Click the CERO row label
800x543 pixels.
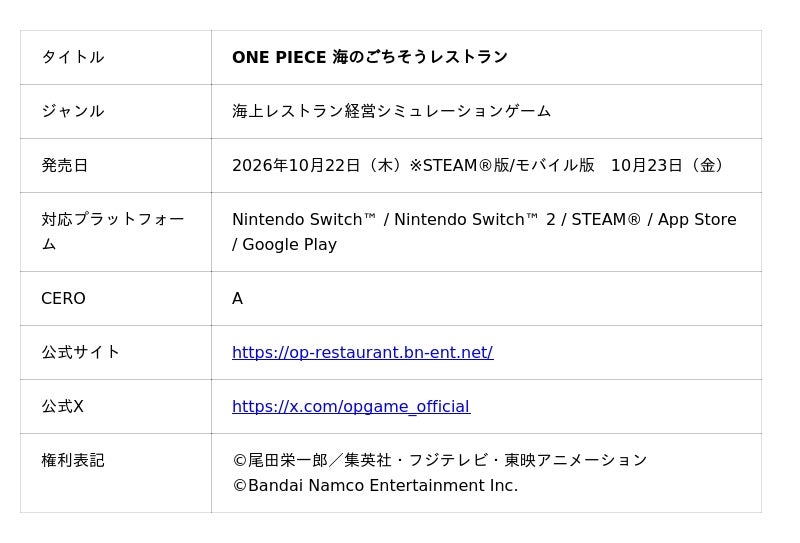click(63, 298)
